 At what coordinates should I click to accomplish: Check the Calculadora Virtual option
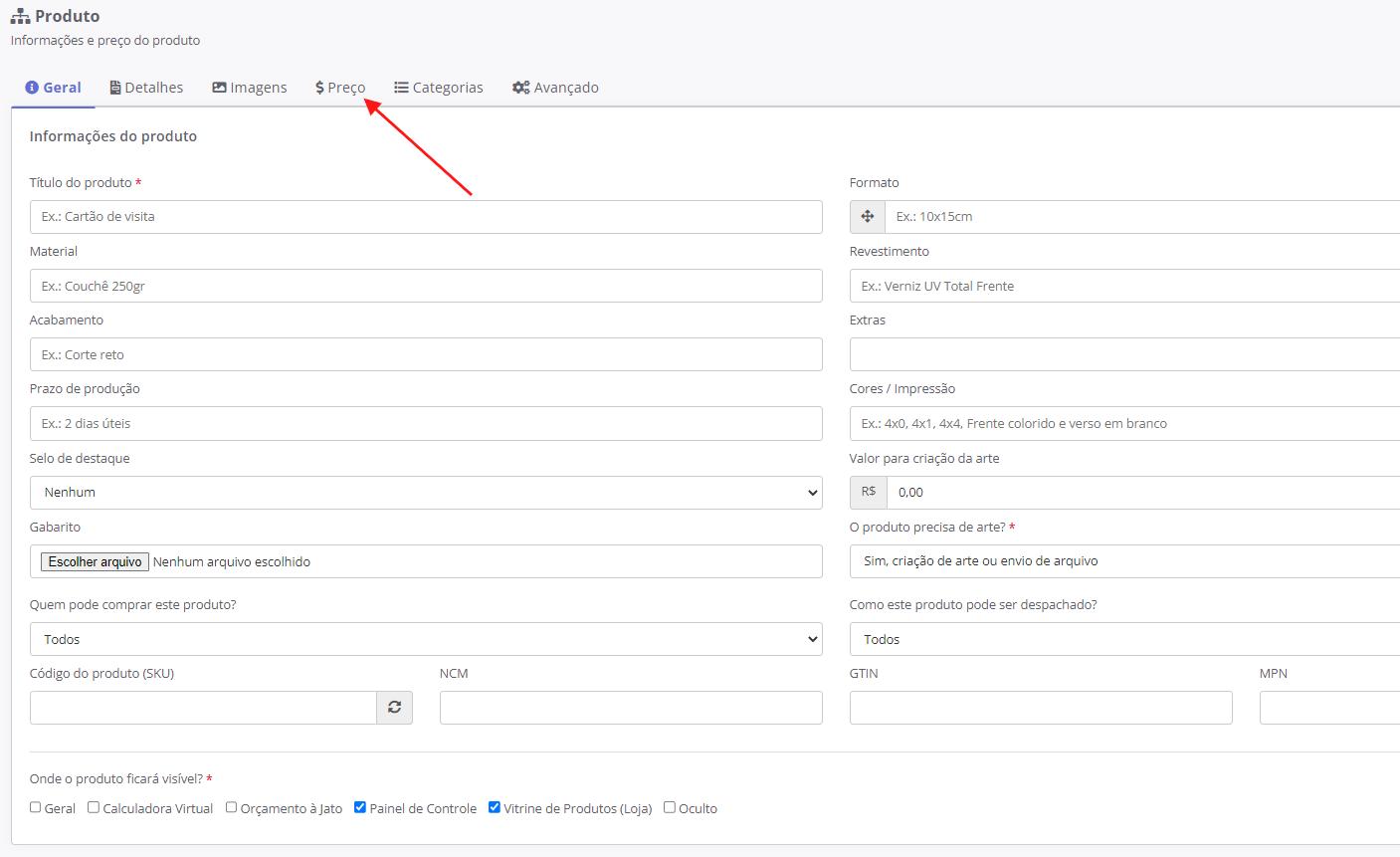click(x=94, y=808)
